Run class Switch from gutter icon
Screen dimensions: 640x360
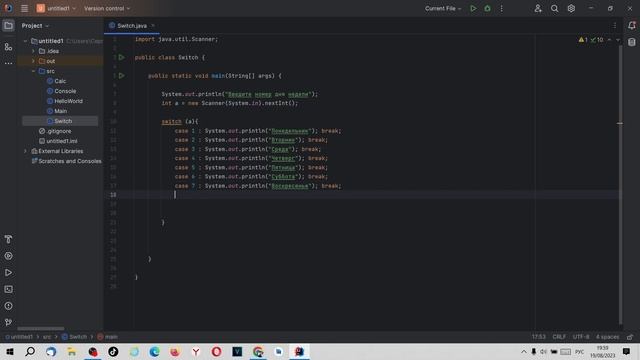(121, 57)
